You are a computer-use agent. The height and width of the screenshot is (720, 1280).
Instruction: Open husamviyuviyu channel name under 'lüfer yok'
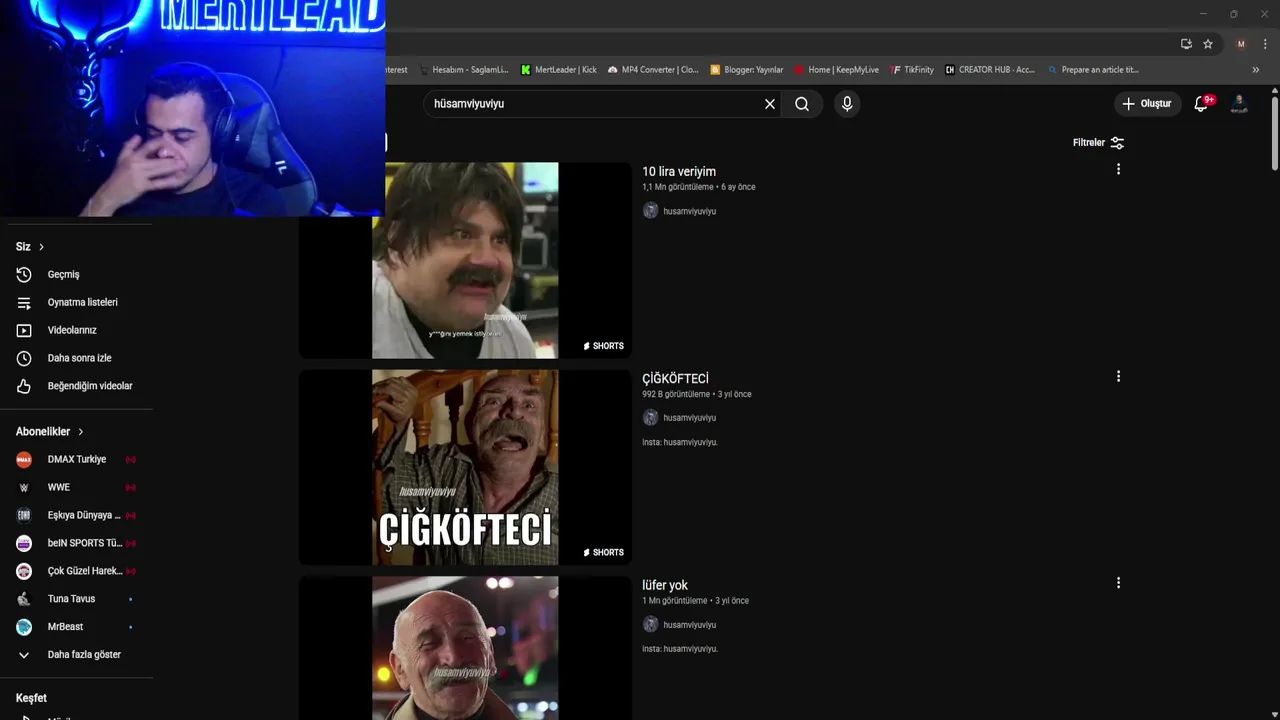point(690,625)
